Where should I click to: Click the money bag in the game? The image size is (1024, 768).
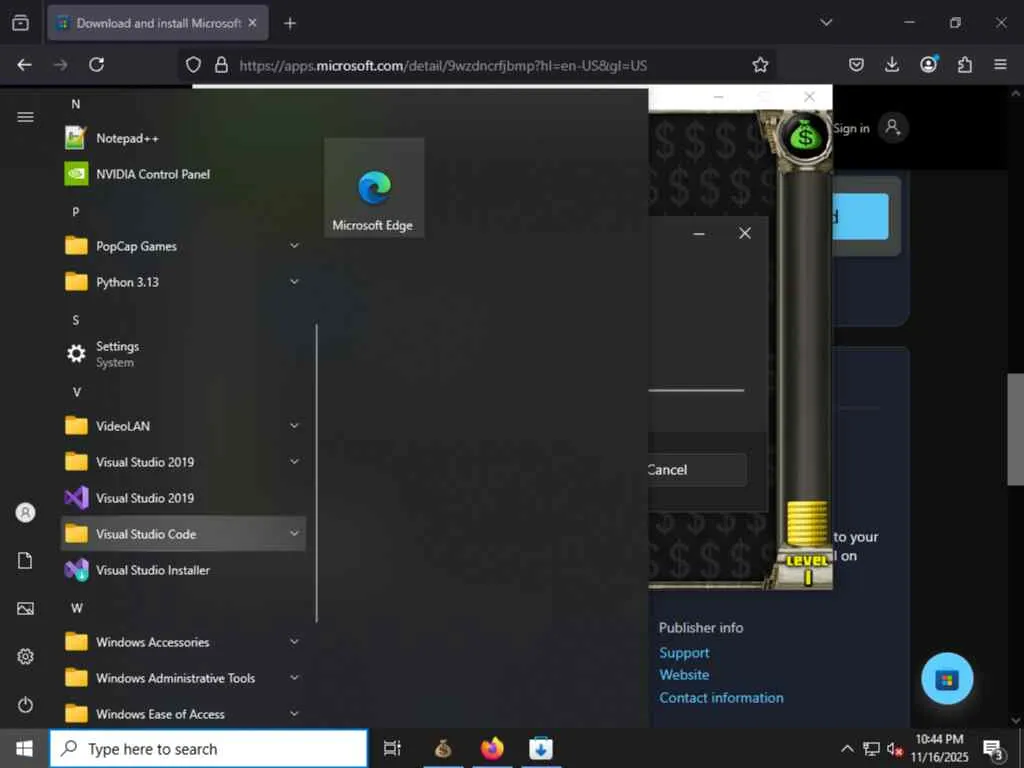click(x=805, y=136)
